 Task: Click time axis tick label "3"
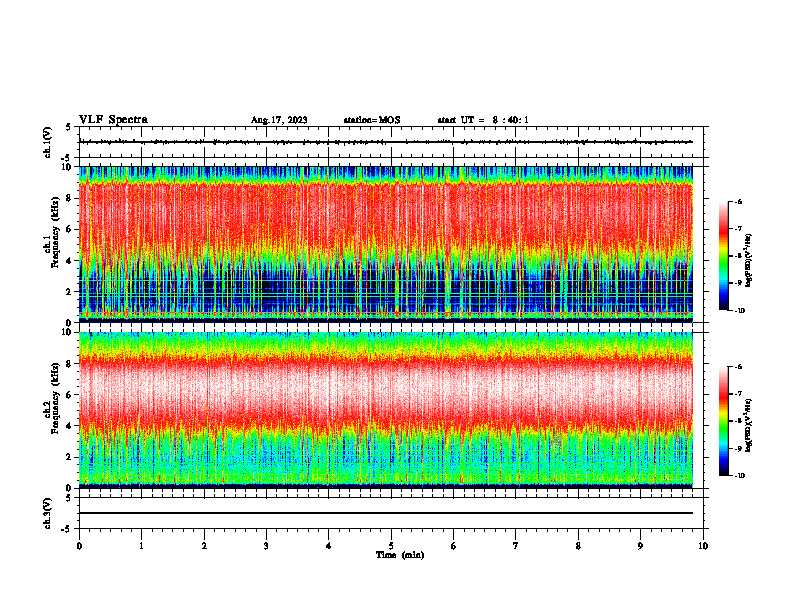point(266,546)
